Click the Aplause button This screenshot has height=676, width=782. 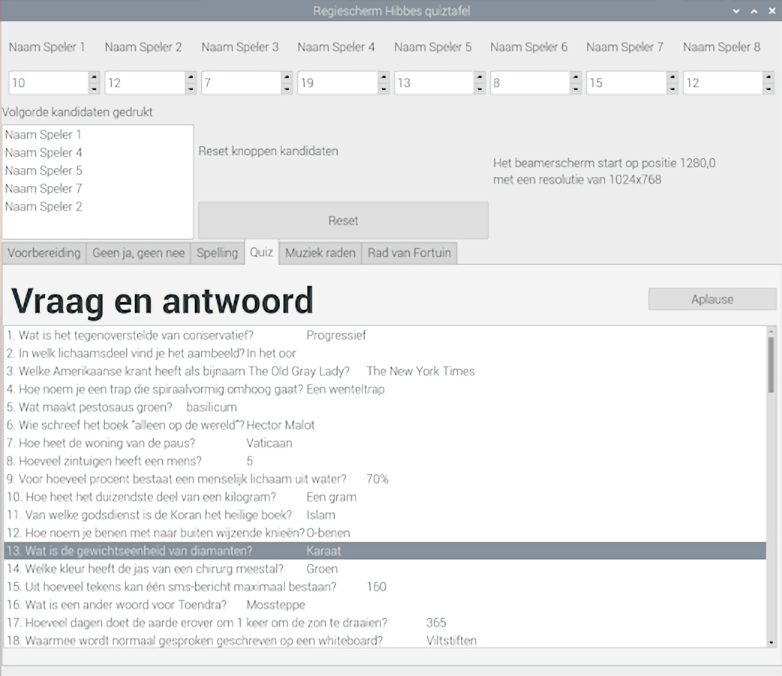[x=711, y=299]
